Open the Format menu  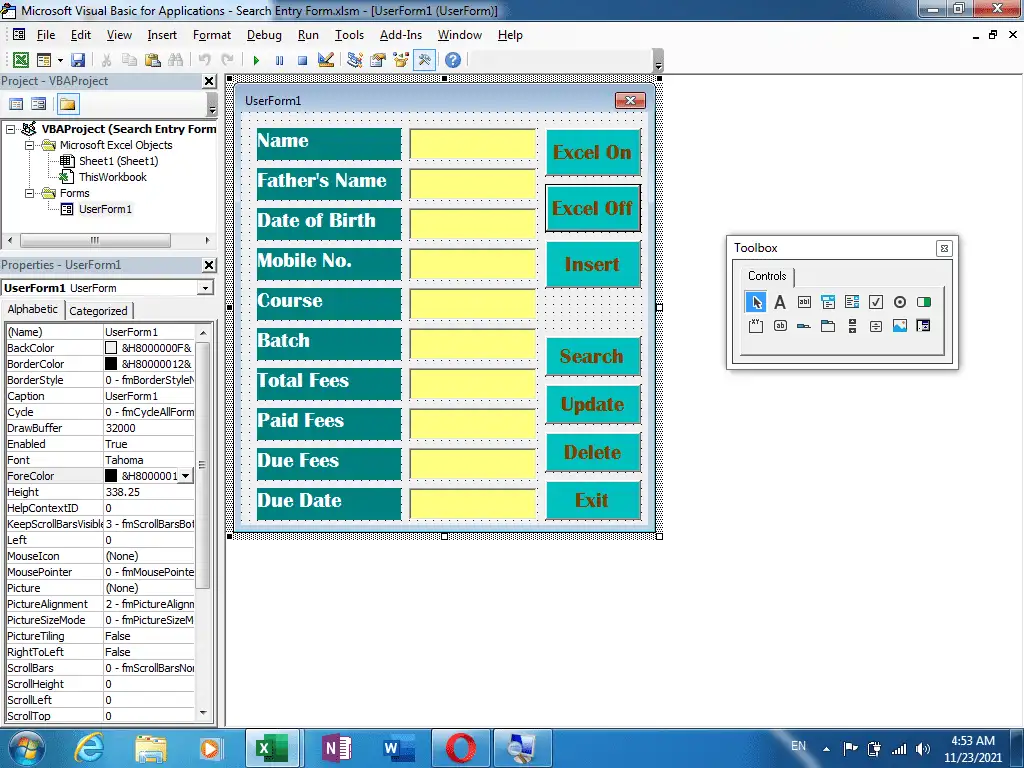[x=212, y=35]
